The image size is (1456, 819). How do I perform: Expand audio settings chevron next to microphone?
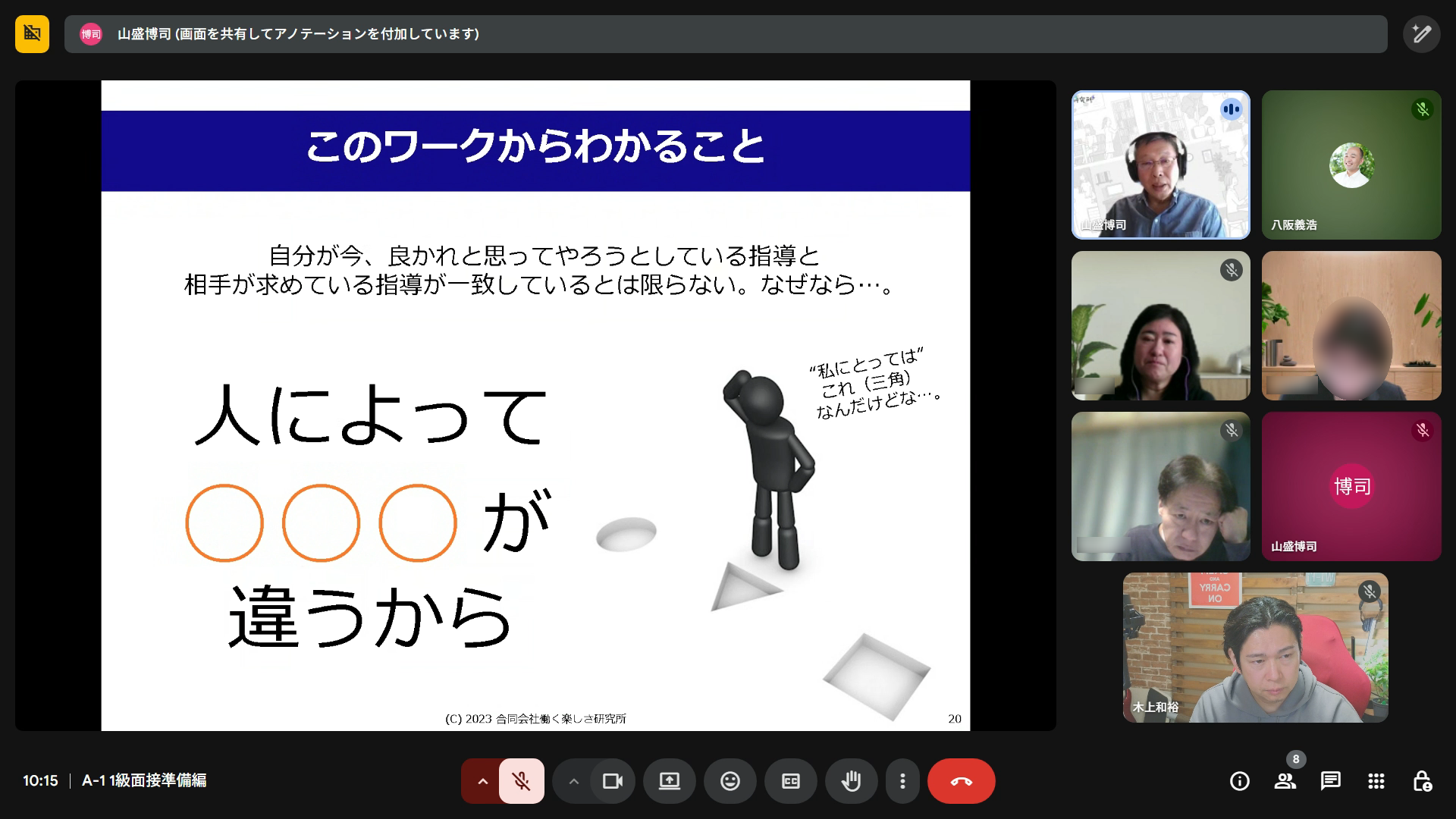[x=482, y=780]
